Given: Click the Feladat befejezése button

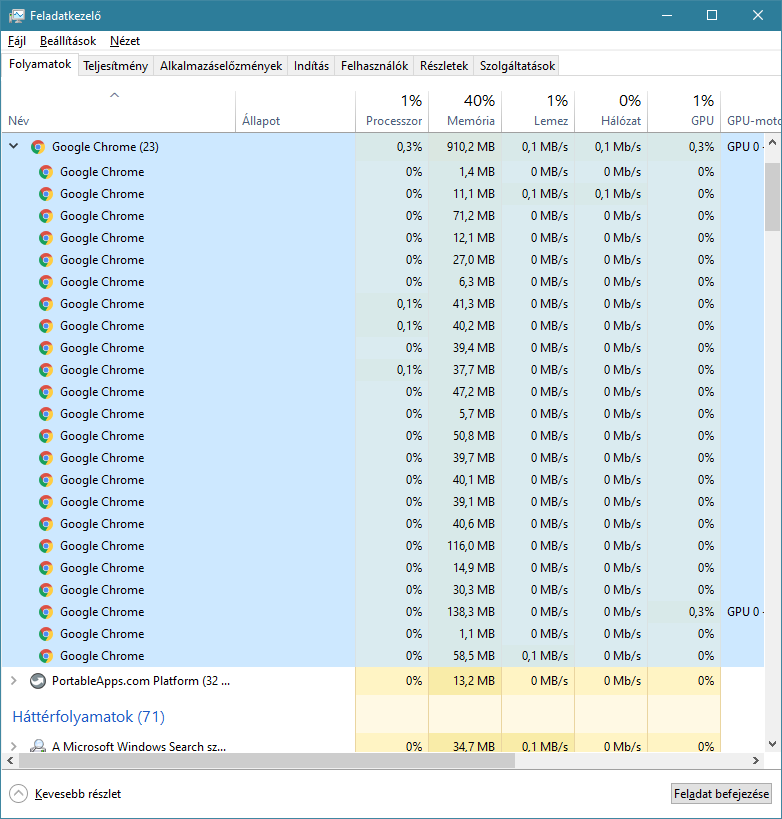Looking at the screenshot, I should point(721,793).
